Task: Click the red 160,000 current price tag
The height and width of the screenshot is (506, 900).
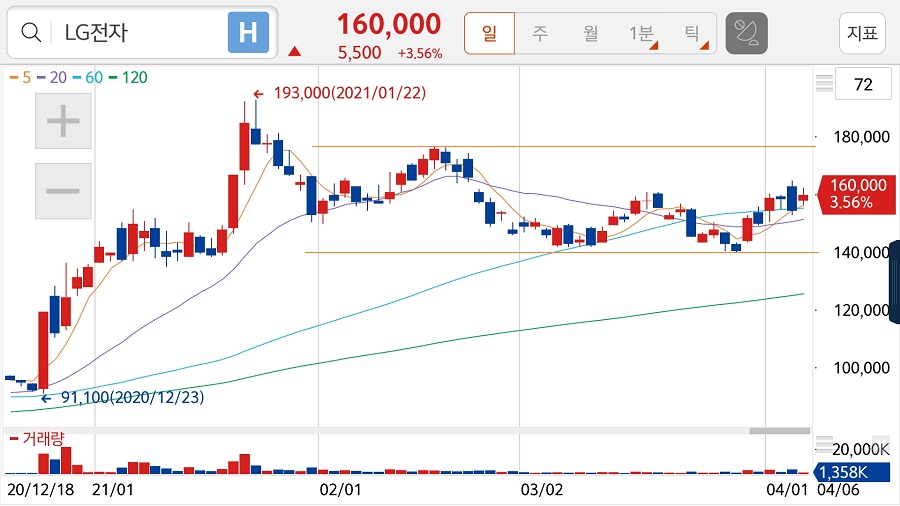Action: point(856,194)
